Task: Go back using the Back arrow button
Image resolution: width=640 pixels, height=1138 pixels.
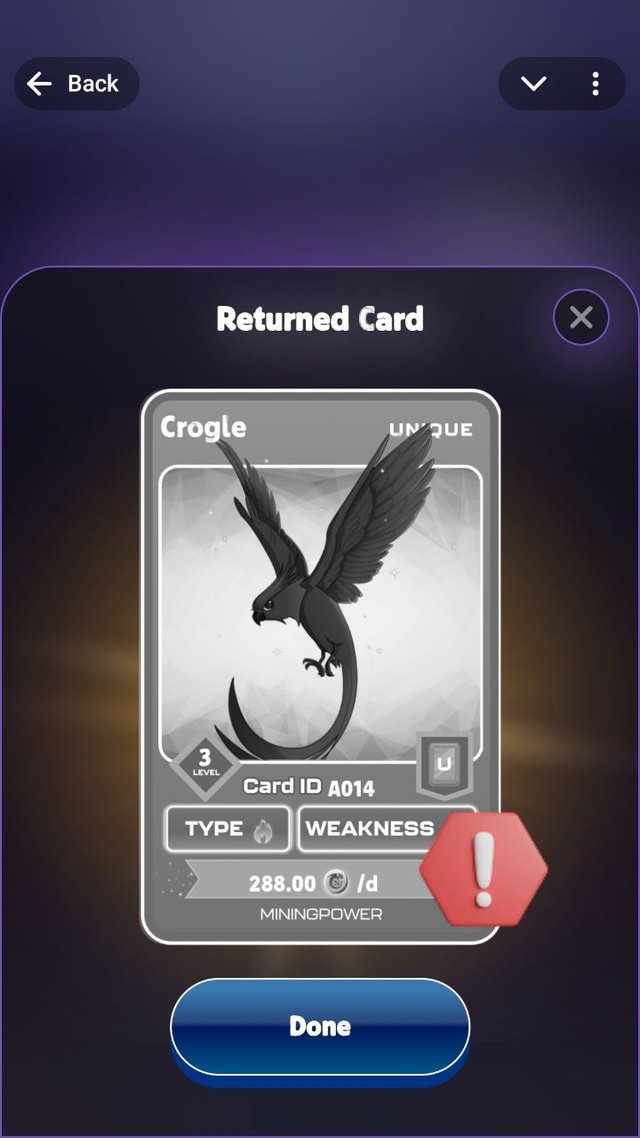Action: tap(77, 84)
